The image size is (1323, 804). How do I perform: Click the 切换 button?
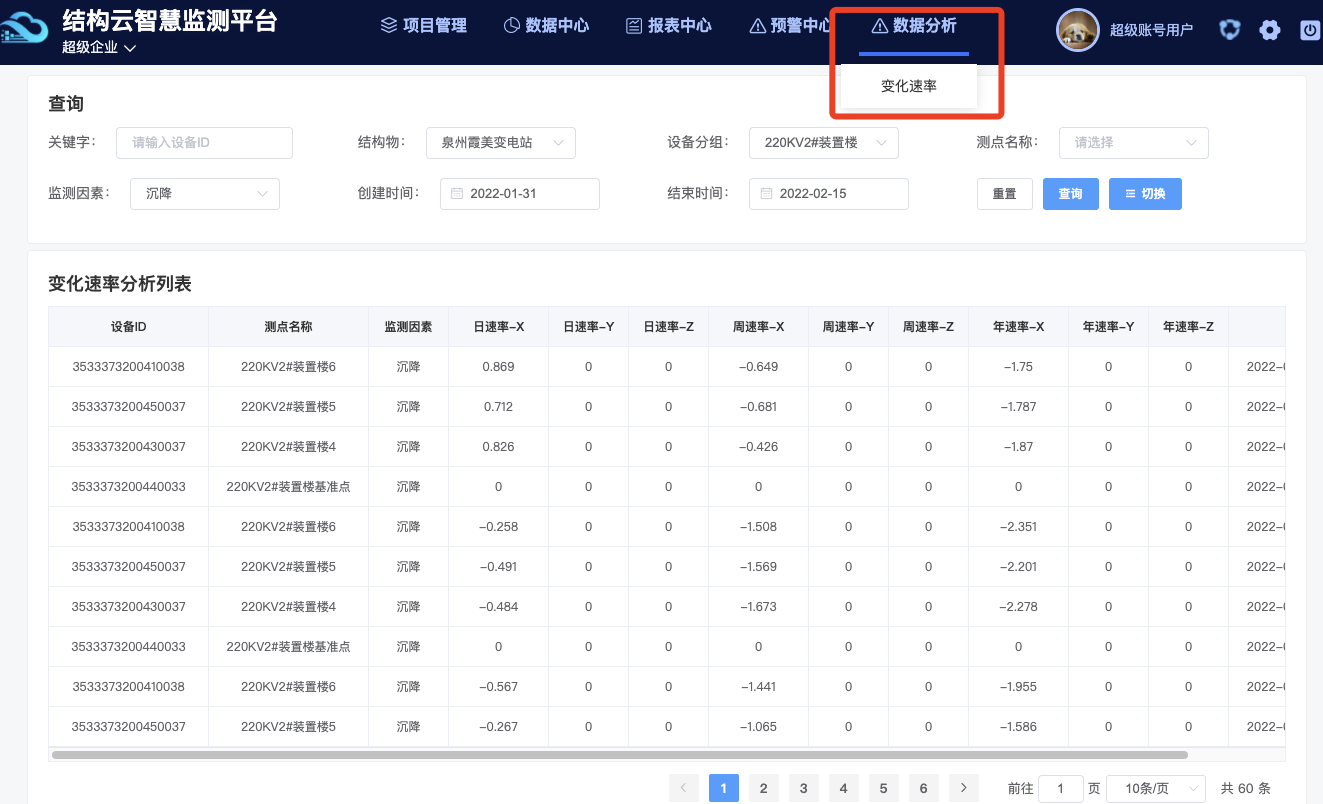tap(1145, 194)
